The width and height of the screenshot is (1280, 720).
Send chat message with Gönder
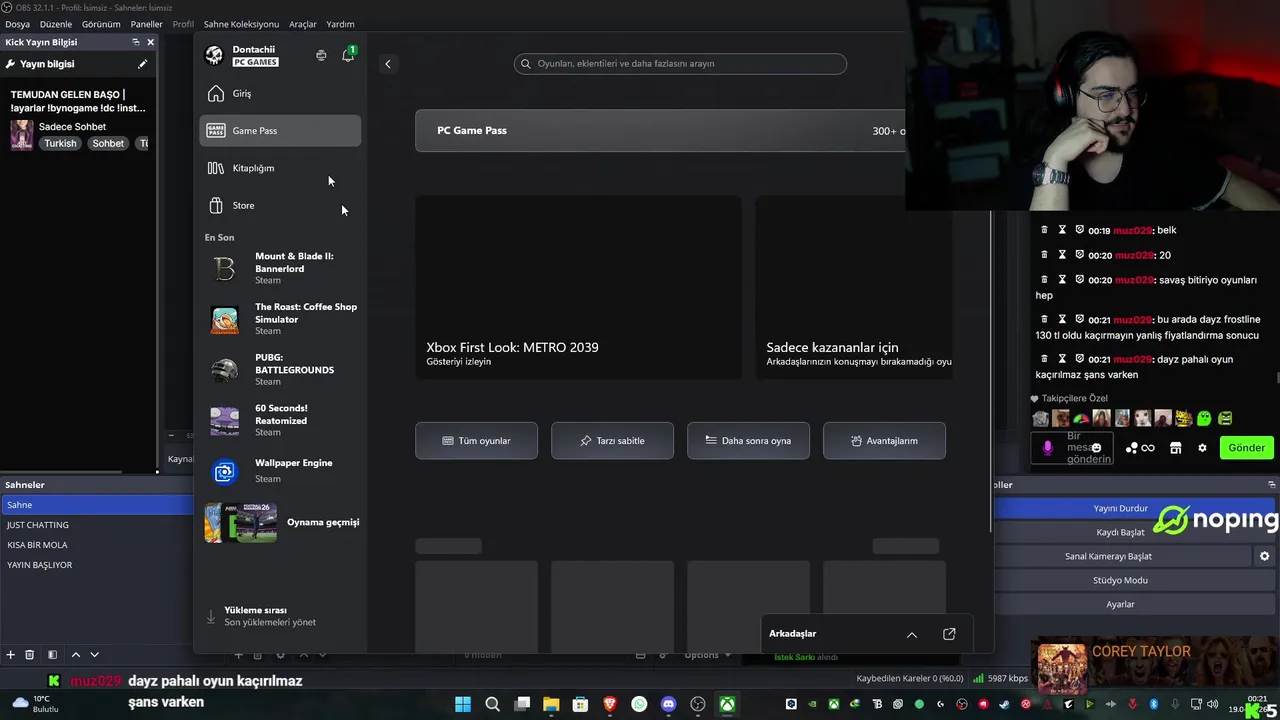1246,448
